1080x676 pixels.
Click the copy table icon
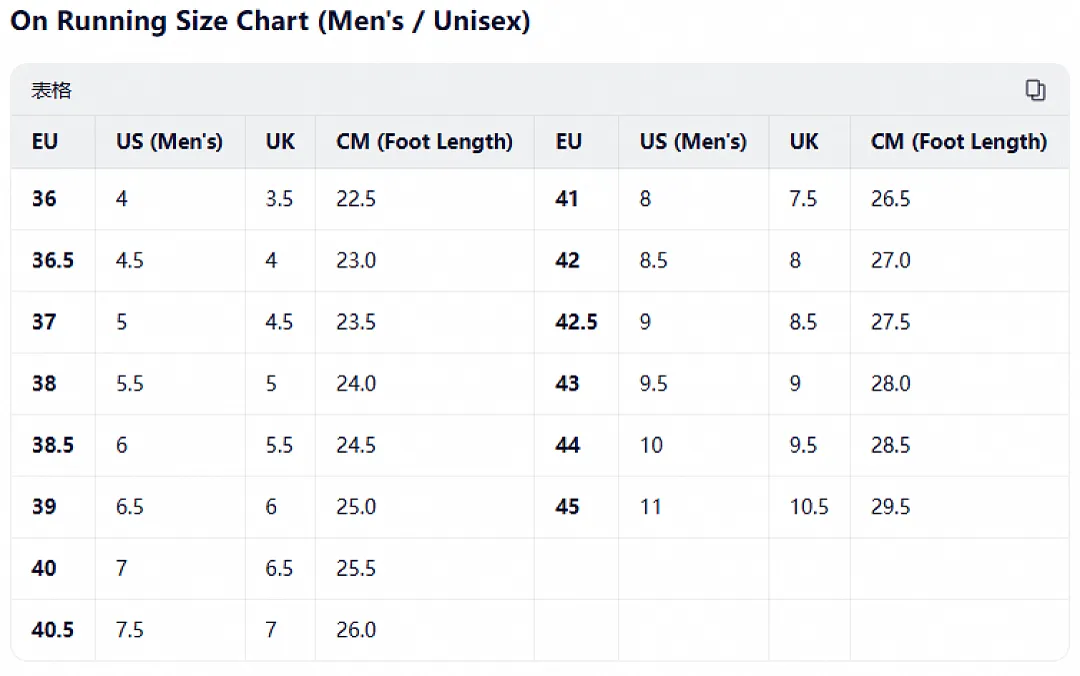[1035, 90]
